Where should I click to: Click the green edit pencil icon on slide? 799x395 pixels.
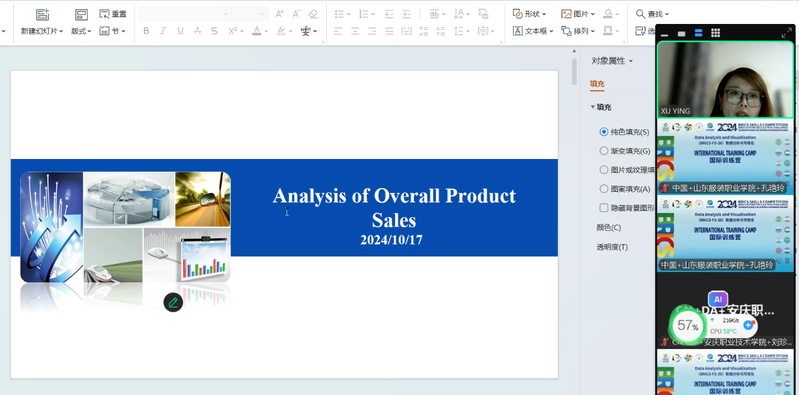tap(173, 302)
